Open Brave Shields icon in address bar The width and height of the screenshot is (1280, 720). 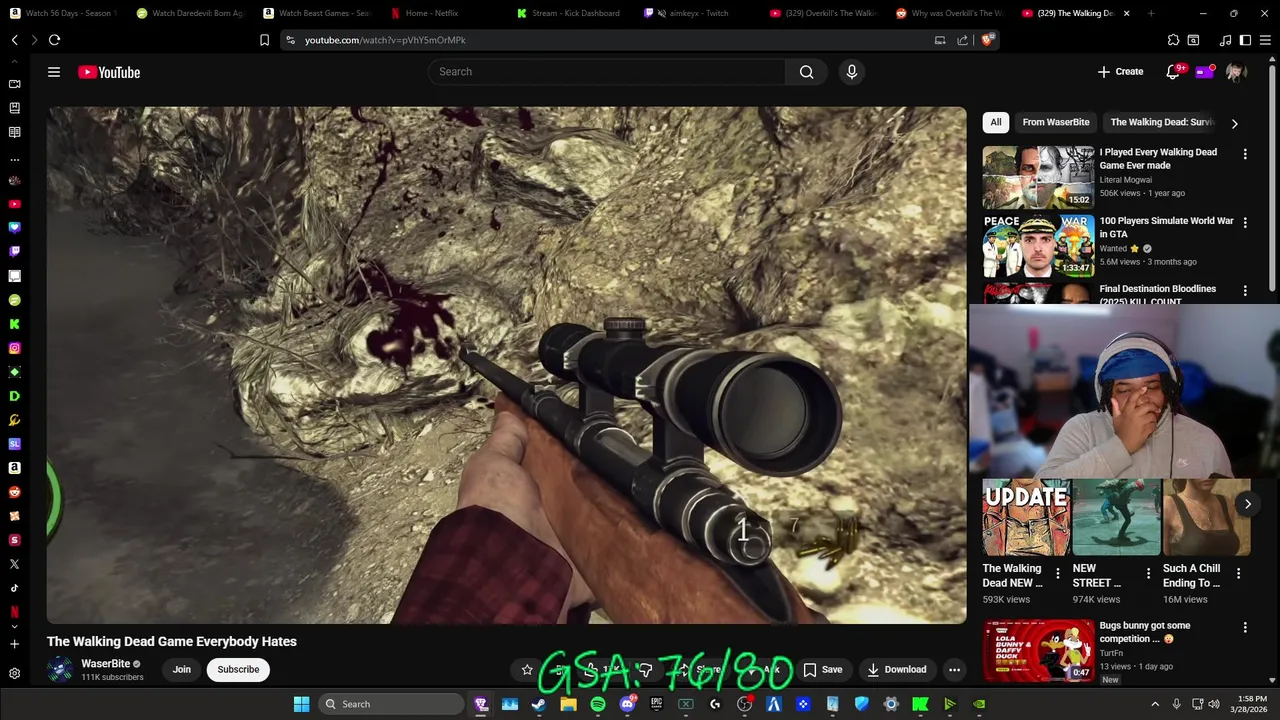click(x=987, y=40)
